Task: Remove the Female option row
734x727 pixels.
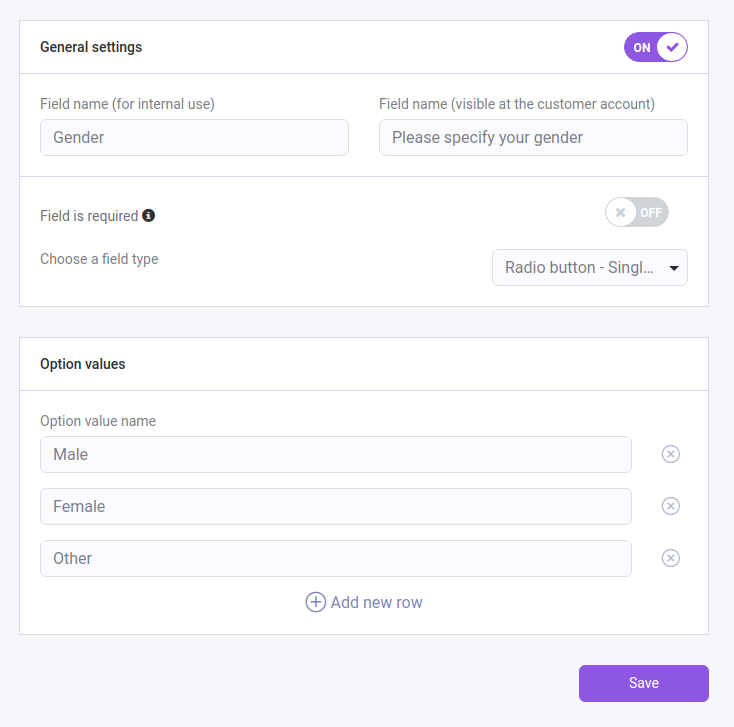Action: pos(671,506)
